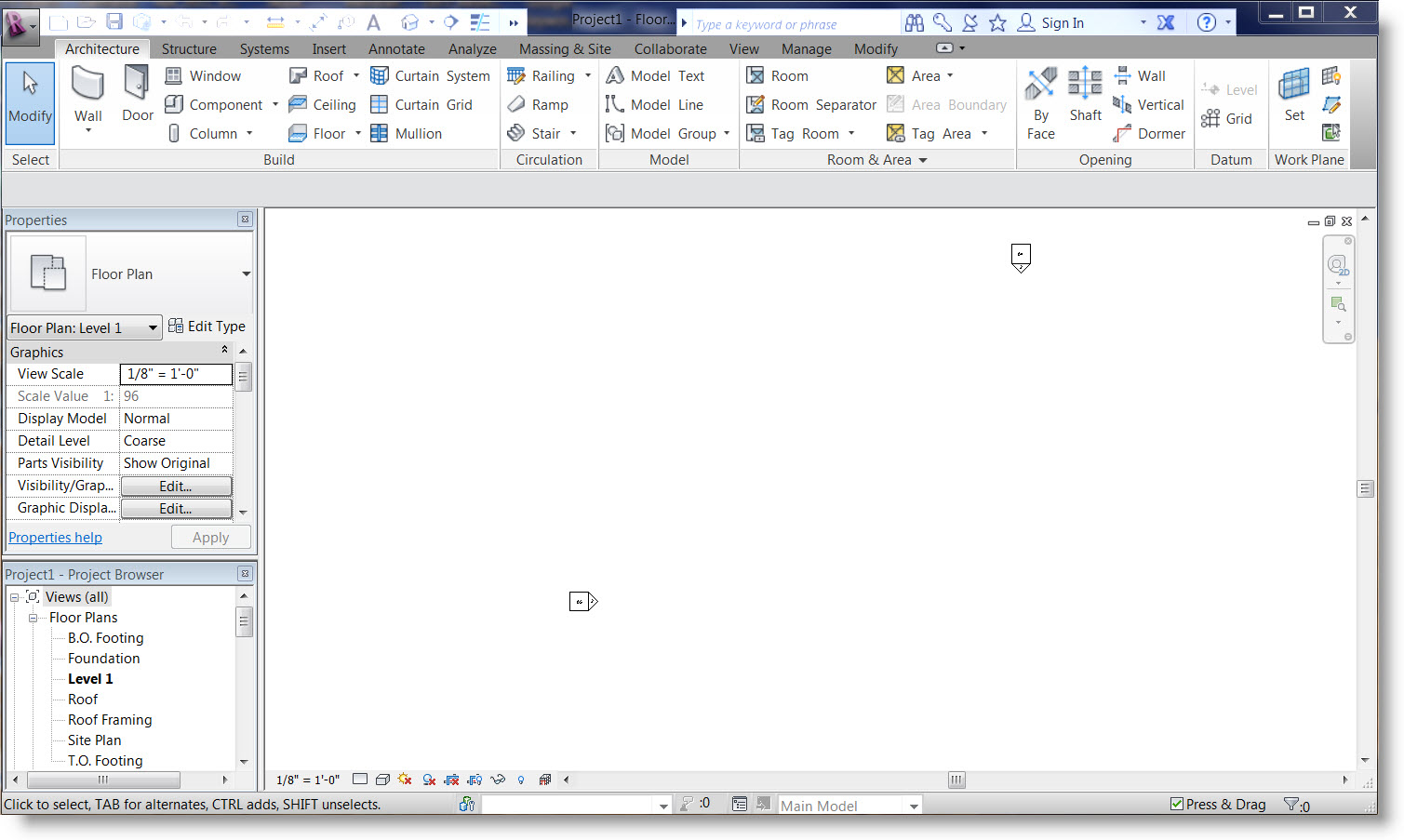Screen dimensions: 1404x840
Task: Open the Roof Framing floor plan view
Action: point(110,720)
